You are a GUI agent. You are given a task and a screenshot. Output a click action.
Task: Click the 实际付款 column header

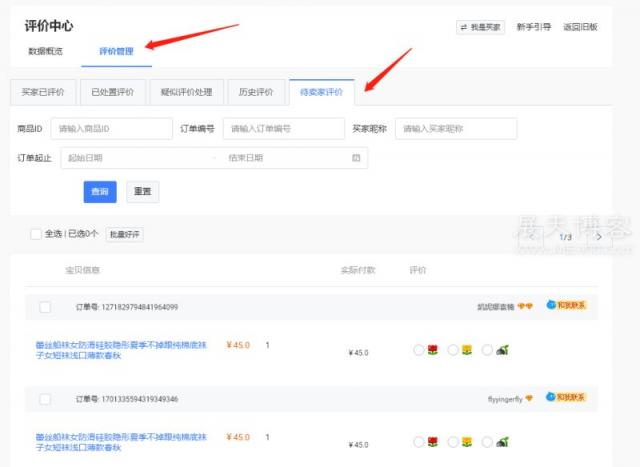click(x=358, y=270)
